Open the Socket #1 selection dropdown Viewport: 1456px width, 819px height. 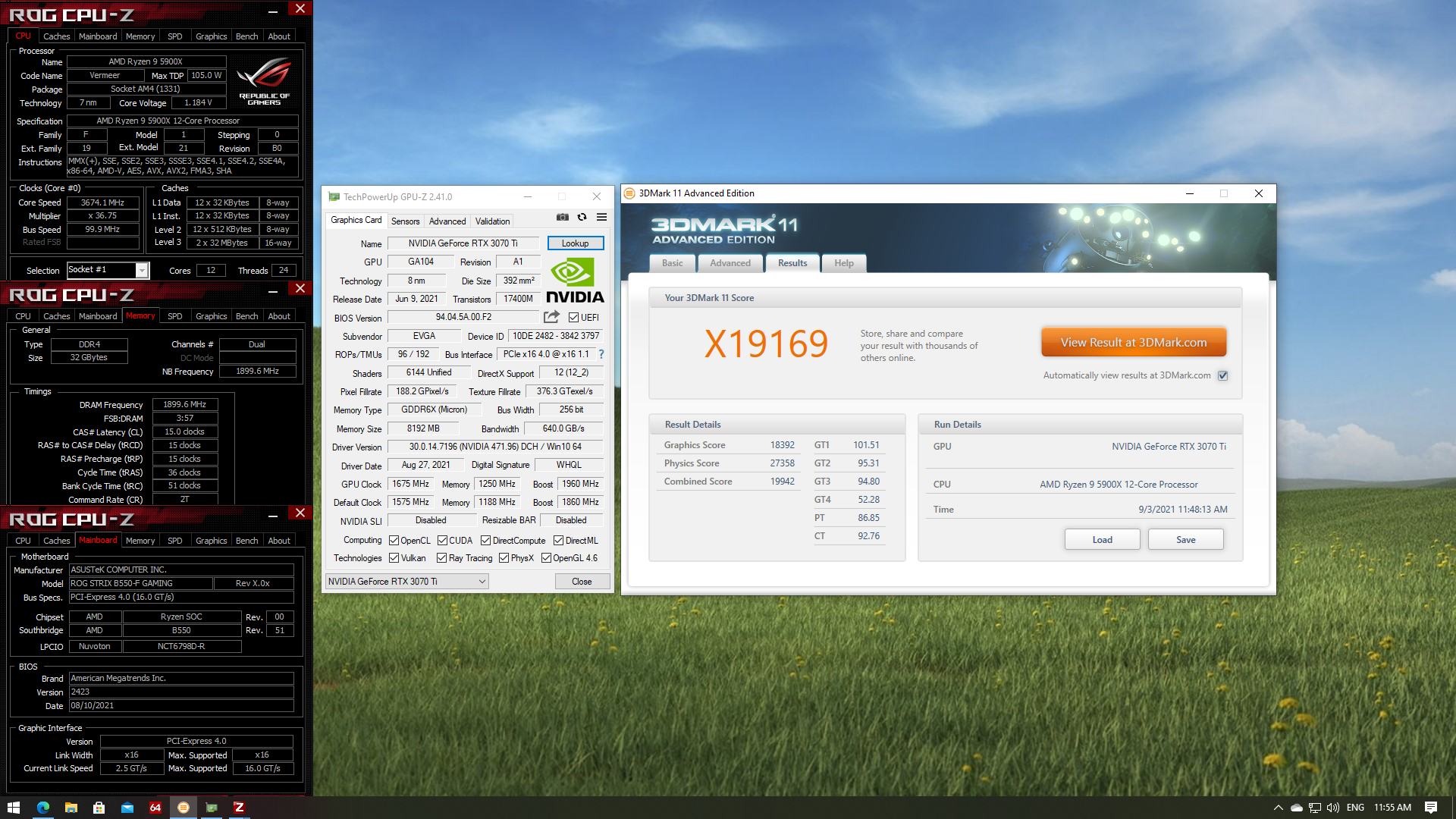tap(108, 270)
